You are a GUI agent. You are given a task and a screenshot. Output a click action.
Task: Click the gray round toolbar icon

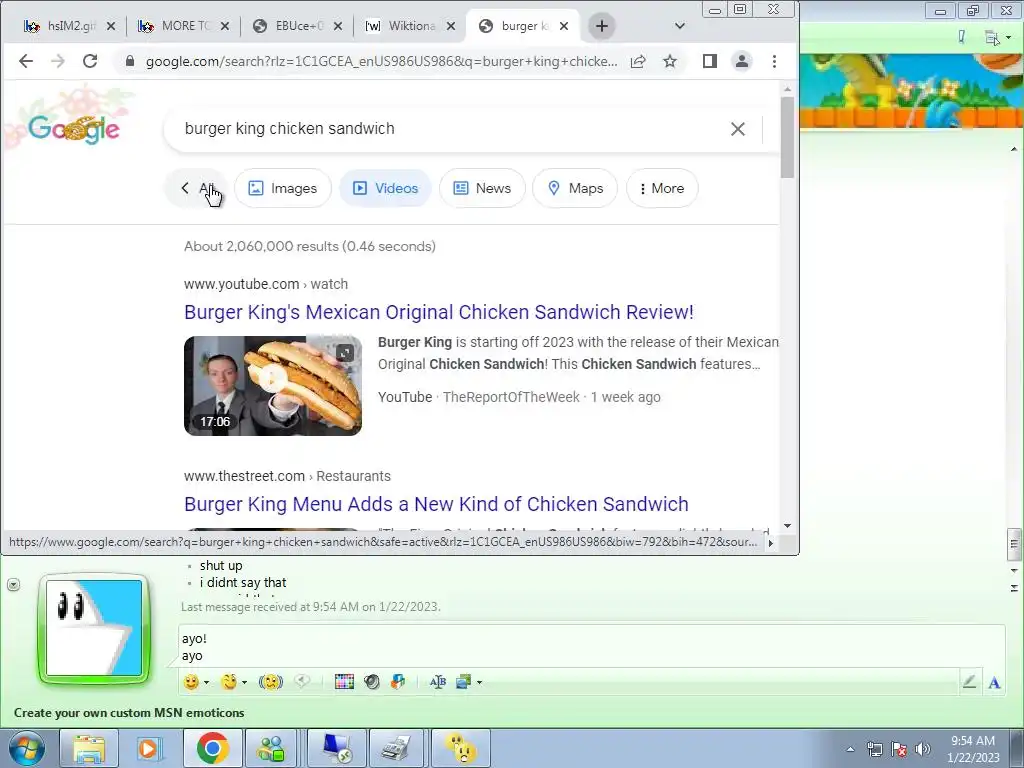point(372,682)
